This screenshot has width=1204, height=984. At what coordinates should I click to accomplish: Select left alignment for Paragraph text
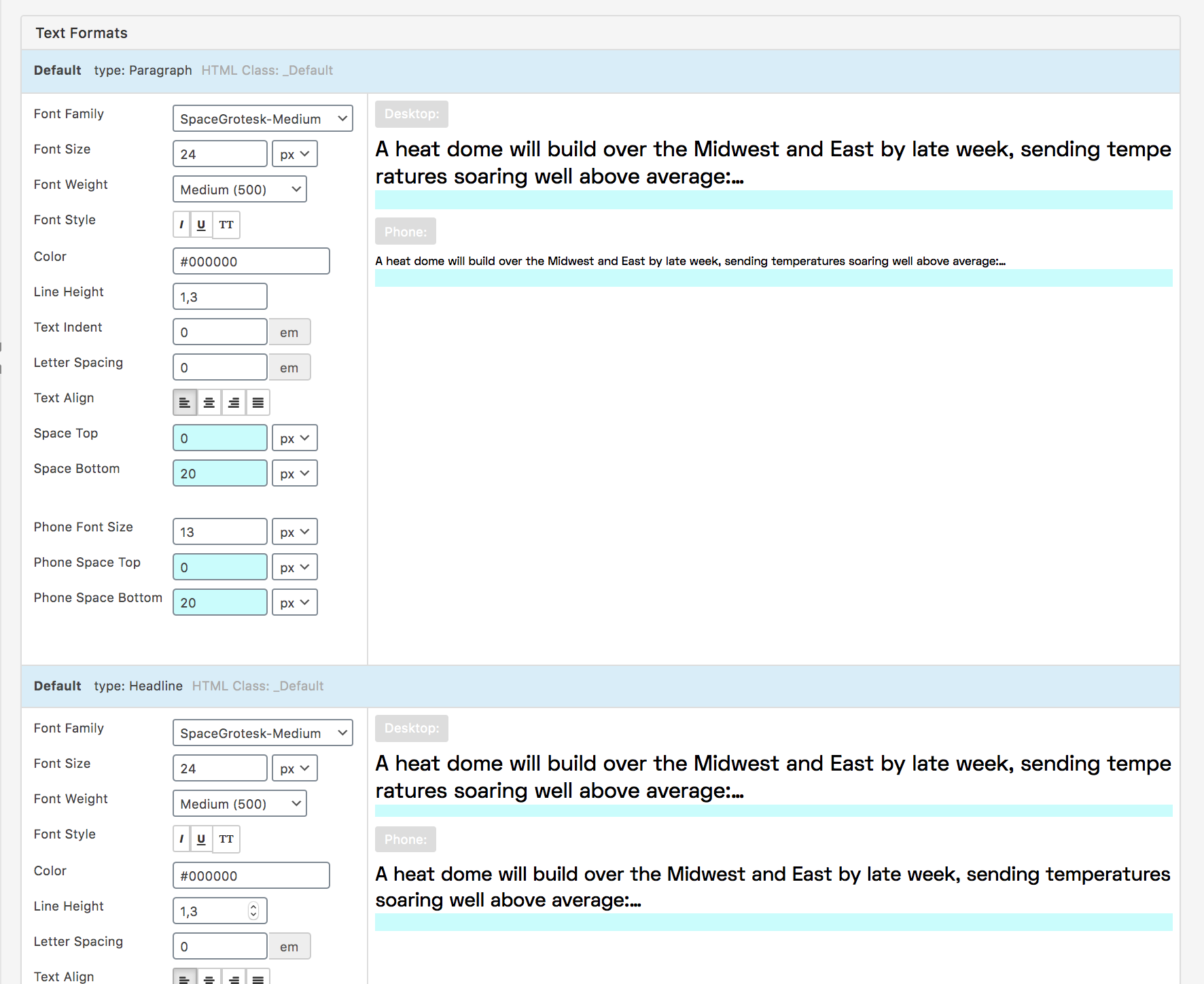click(x=185, y=402)
